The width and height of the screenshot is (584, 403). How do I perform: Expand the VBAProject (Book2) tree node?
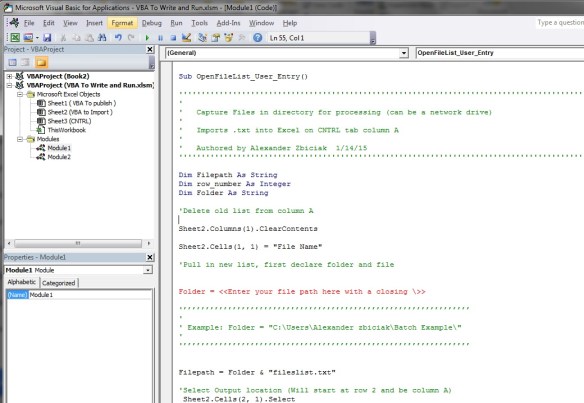point(9,76)
